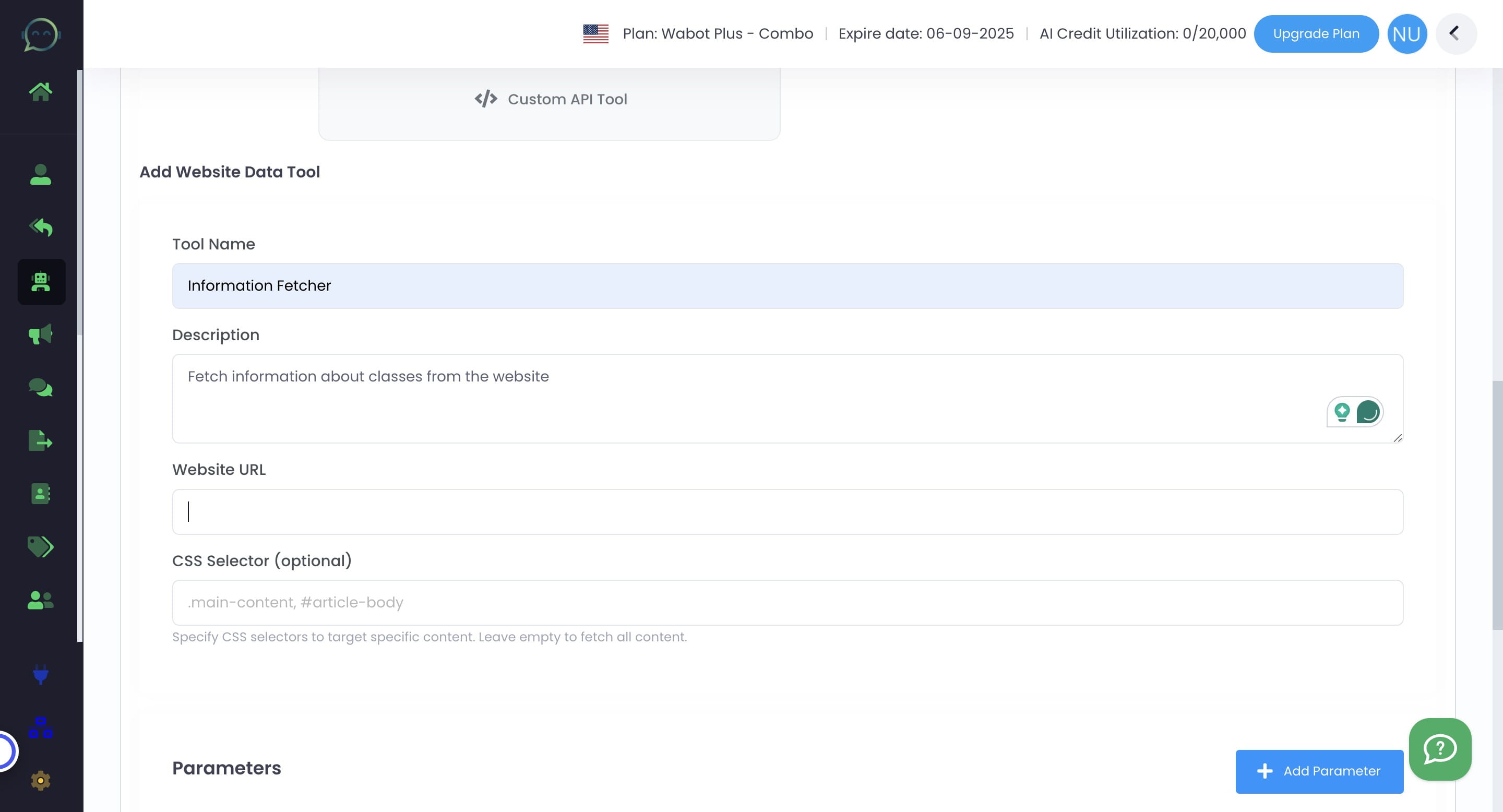This screenshot has width=1503, height=812.
Task: Select the Custom API Tool card
Action: pyautogui.click(x=549, y=99)
